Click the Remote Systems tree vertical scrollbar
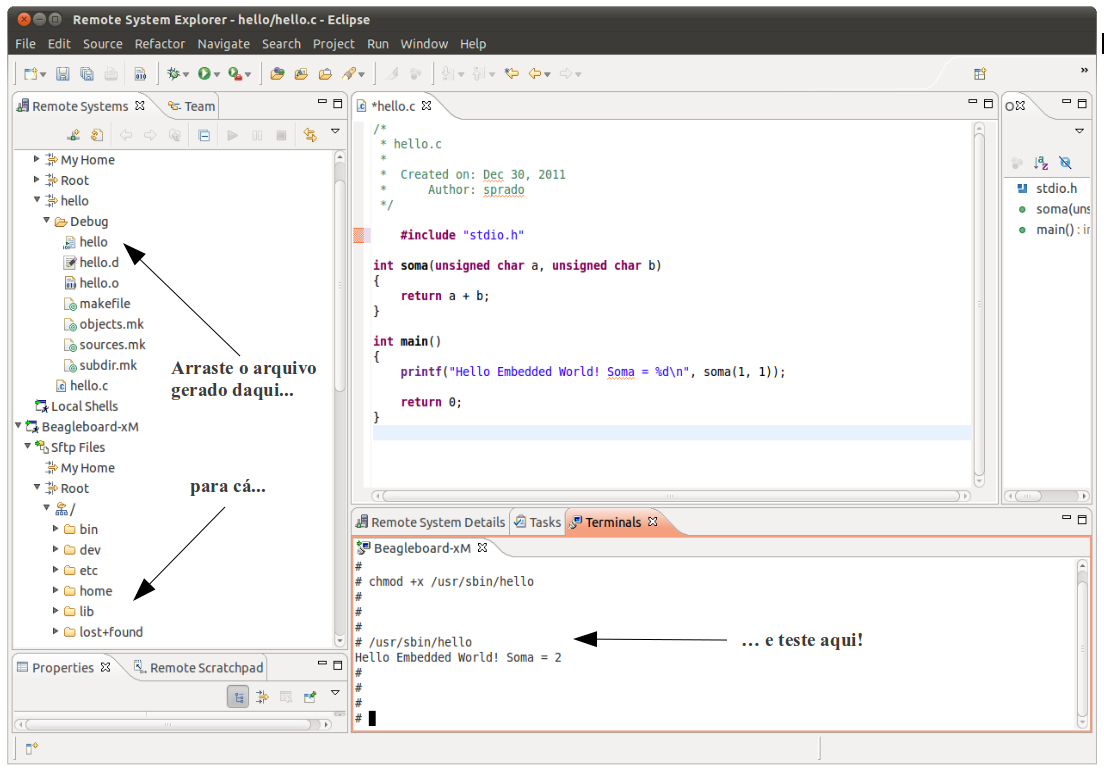The image size is (1104, 772). tap(339, 399)
